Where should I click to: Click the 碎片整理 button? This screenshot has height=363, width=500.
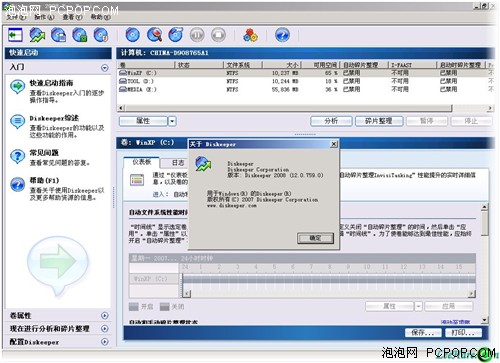click(379, 121)
